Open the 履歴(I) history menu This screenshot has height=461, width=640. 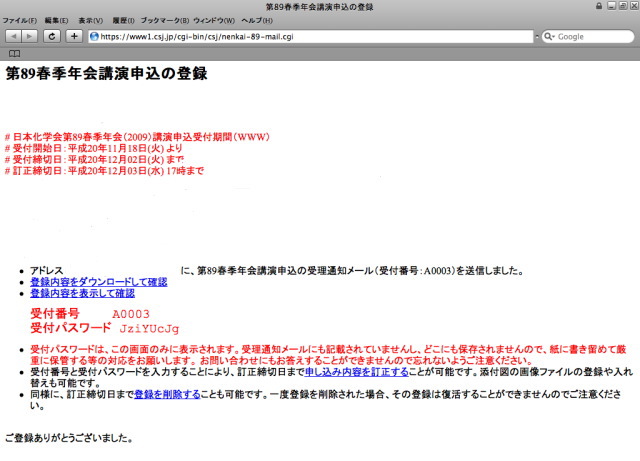[122, 20]
